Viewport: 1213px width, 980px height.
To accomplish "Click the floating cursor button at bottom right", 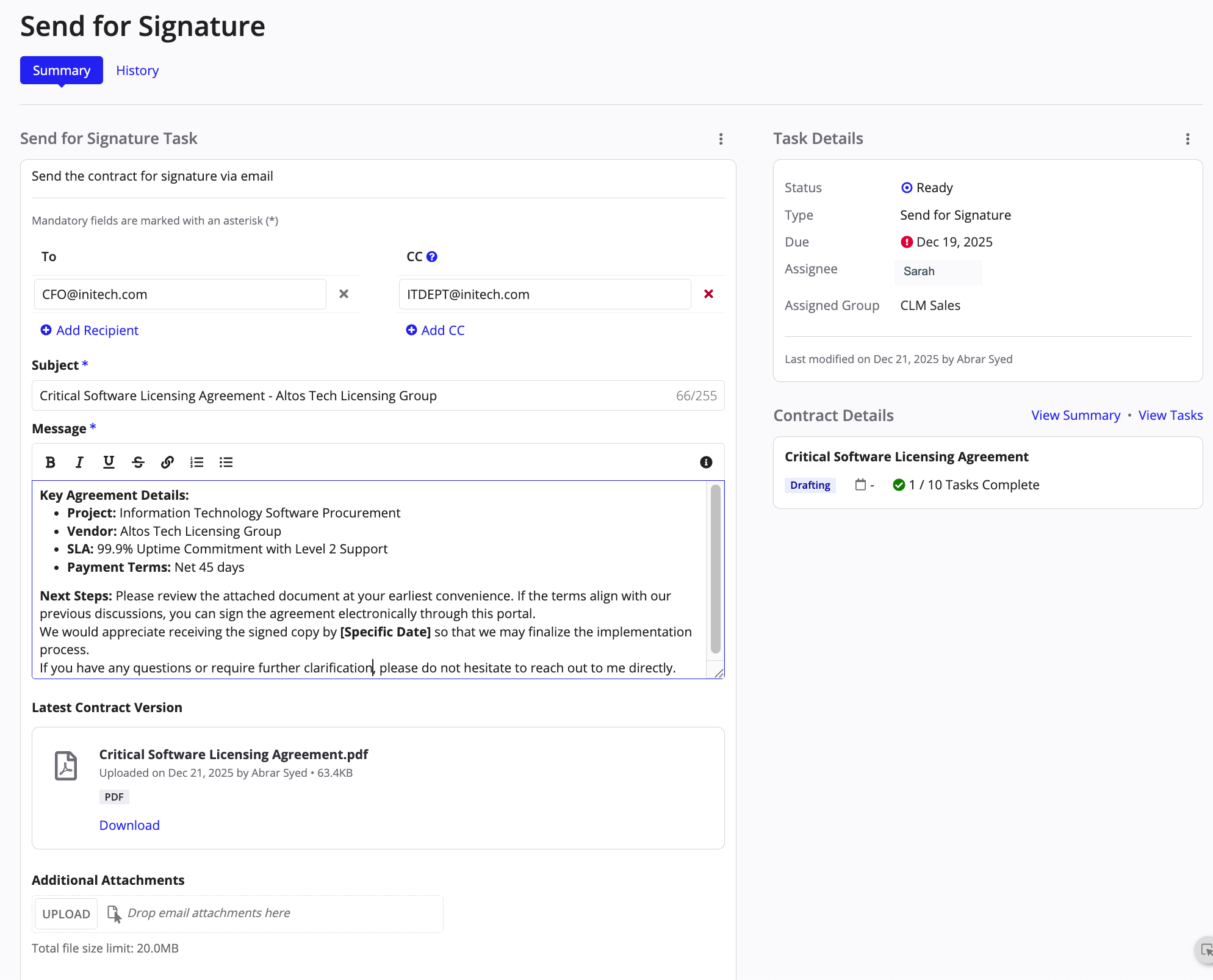I will (x=1206, y=950).
